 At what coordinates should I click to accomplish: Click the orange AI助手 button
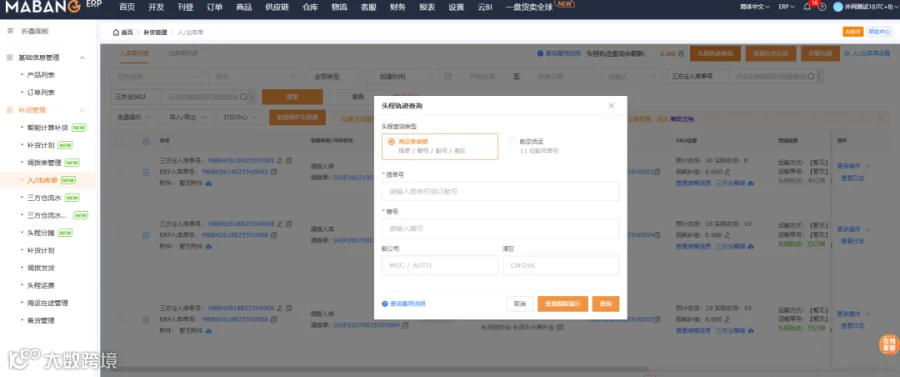(852, 32)
